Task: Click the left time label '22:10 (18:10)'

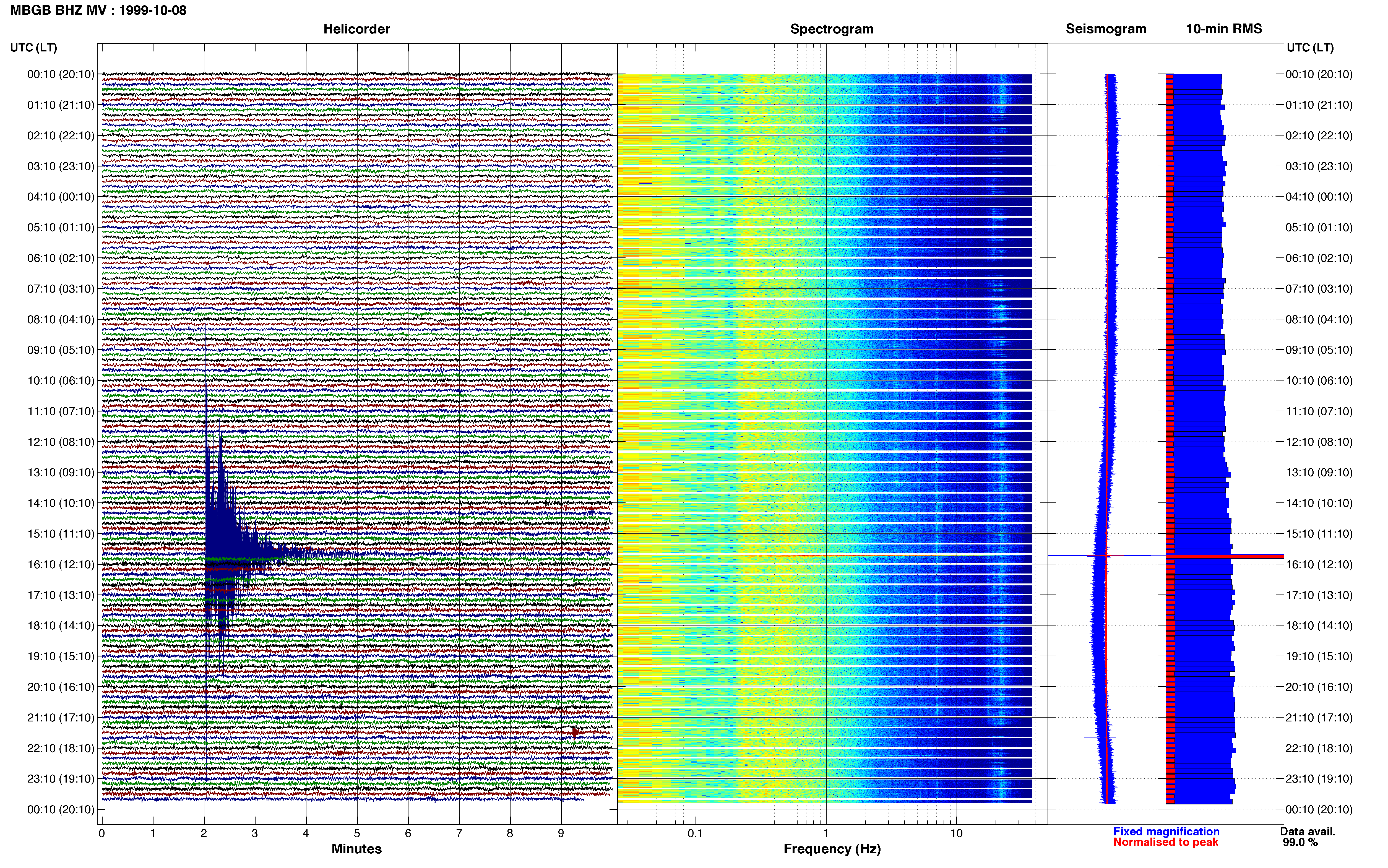Action: coord(61,748)
